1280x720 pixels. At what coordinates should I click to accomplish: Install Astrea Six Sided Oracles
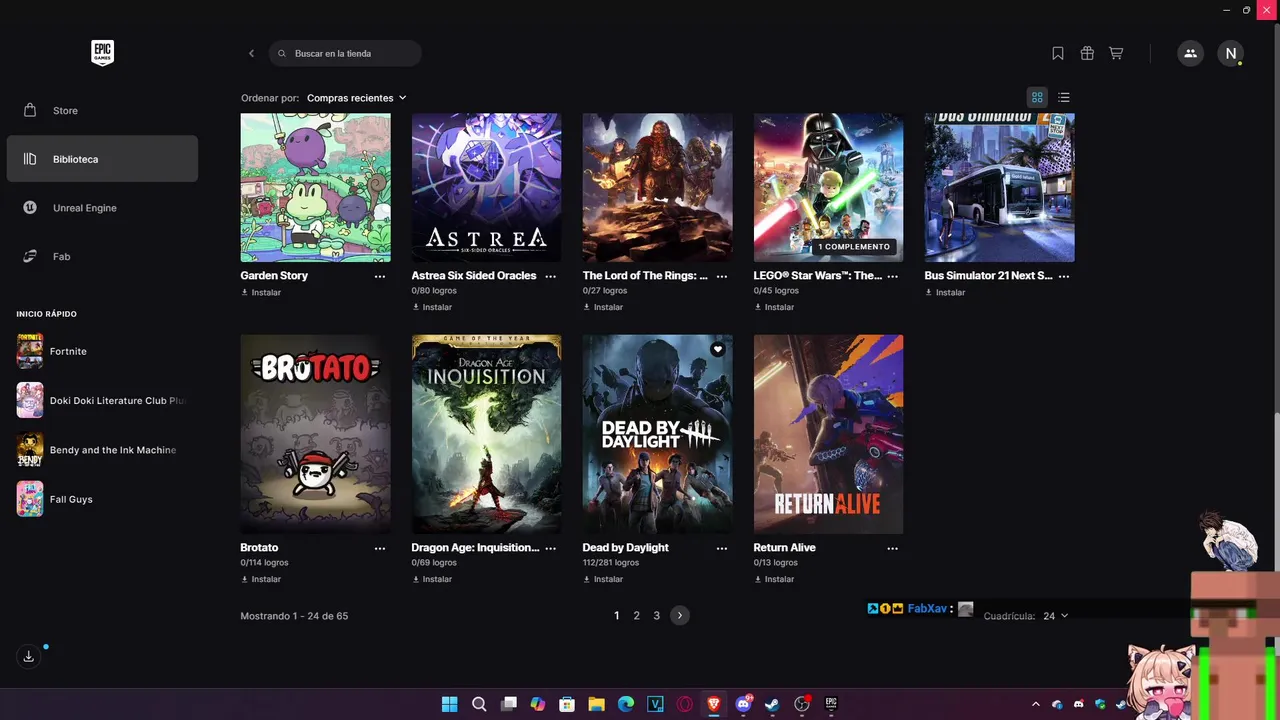pos(432,307)
